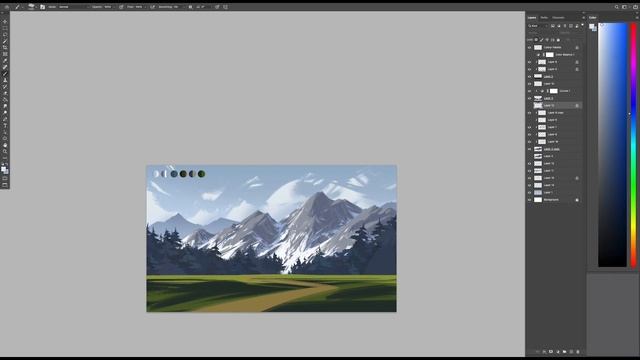Toggle visibility of the Curves 1 layer
640x360 pixels.
[529, 91]
